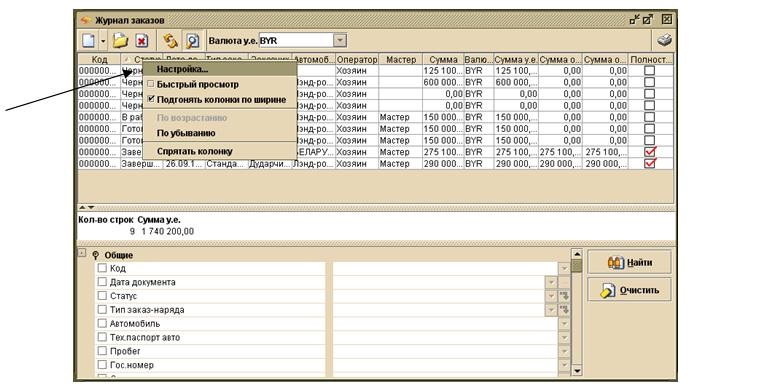Open dropdown for Код filter value
This screenshot has width=774, height=390.
pos(564,268)
